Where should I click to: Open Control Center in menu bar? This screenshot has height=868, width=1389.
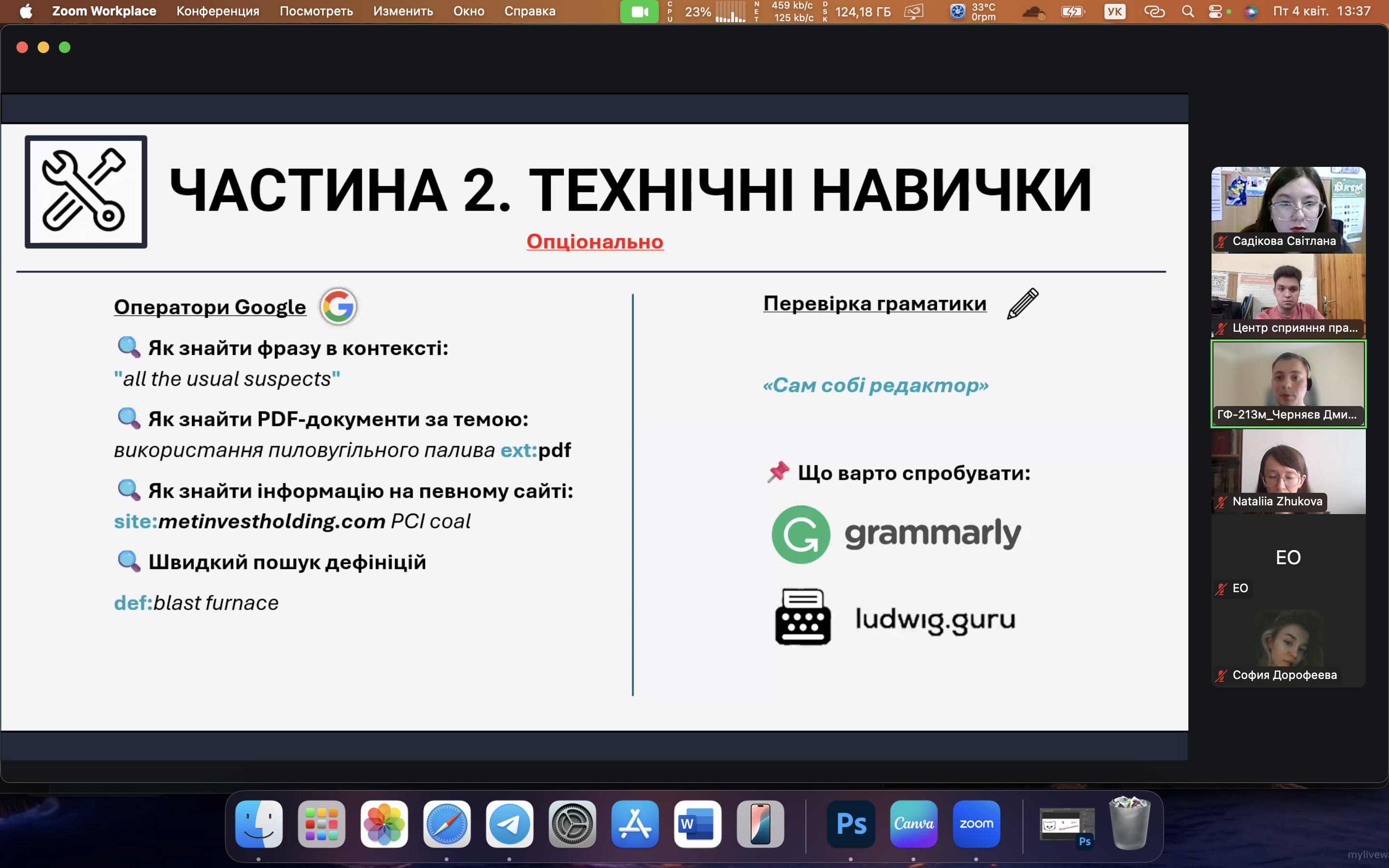[1215, 12]
